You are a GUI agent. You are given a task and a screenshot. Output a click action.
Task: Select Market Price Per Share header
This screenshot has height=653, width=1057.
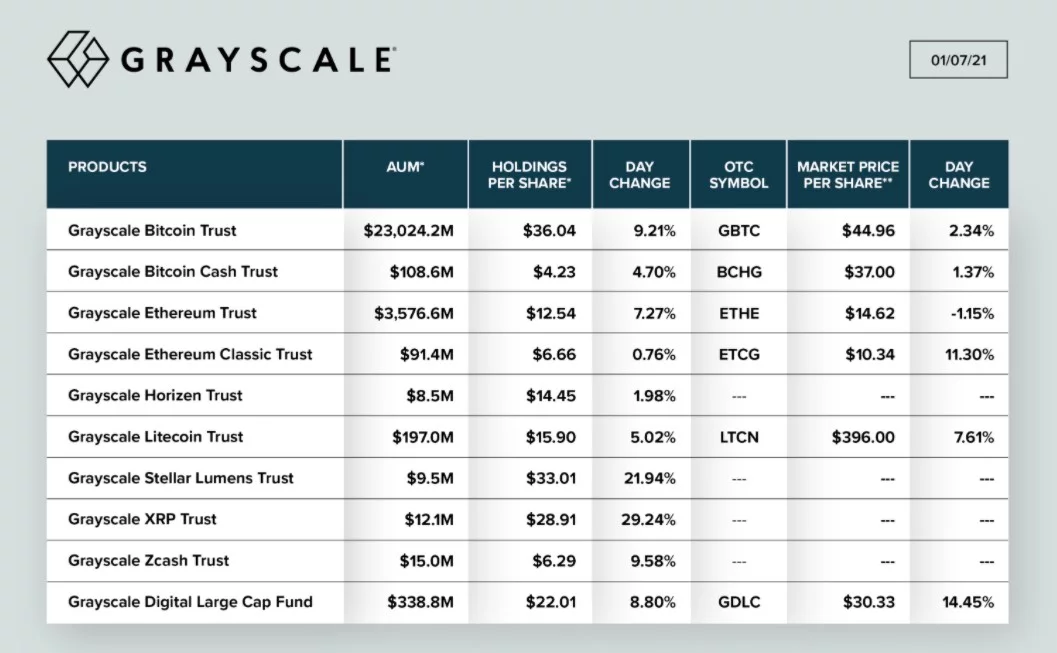point(848,175)
